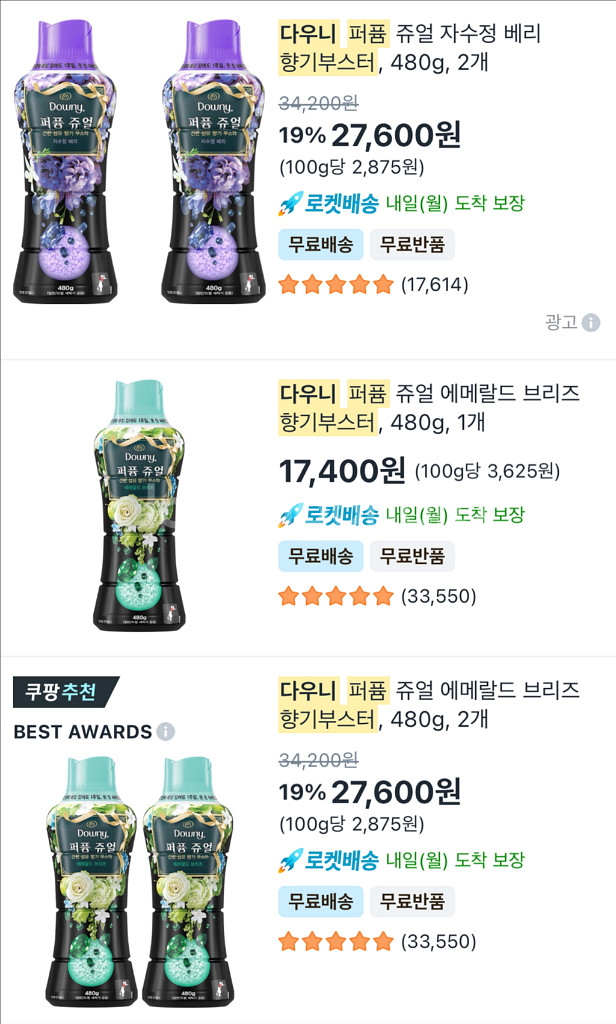This screenshot has width=616, height=1024.
Task: Click rocket delivery icon on first product
Action: pos(290,204)
